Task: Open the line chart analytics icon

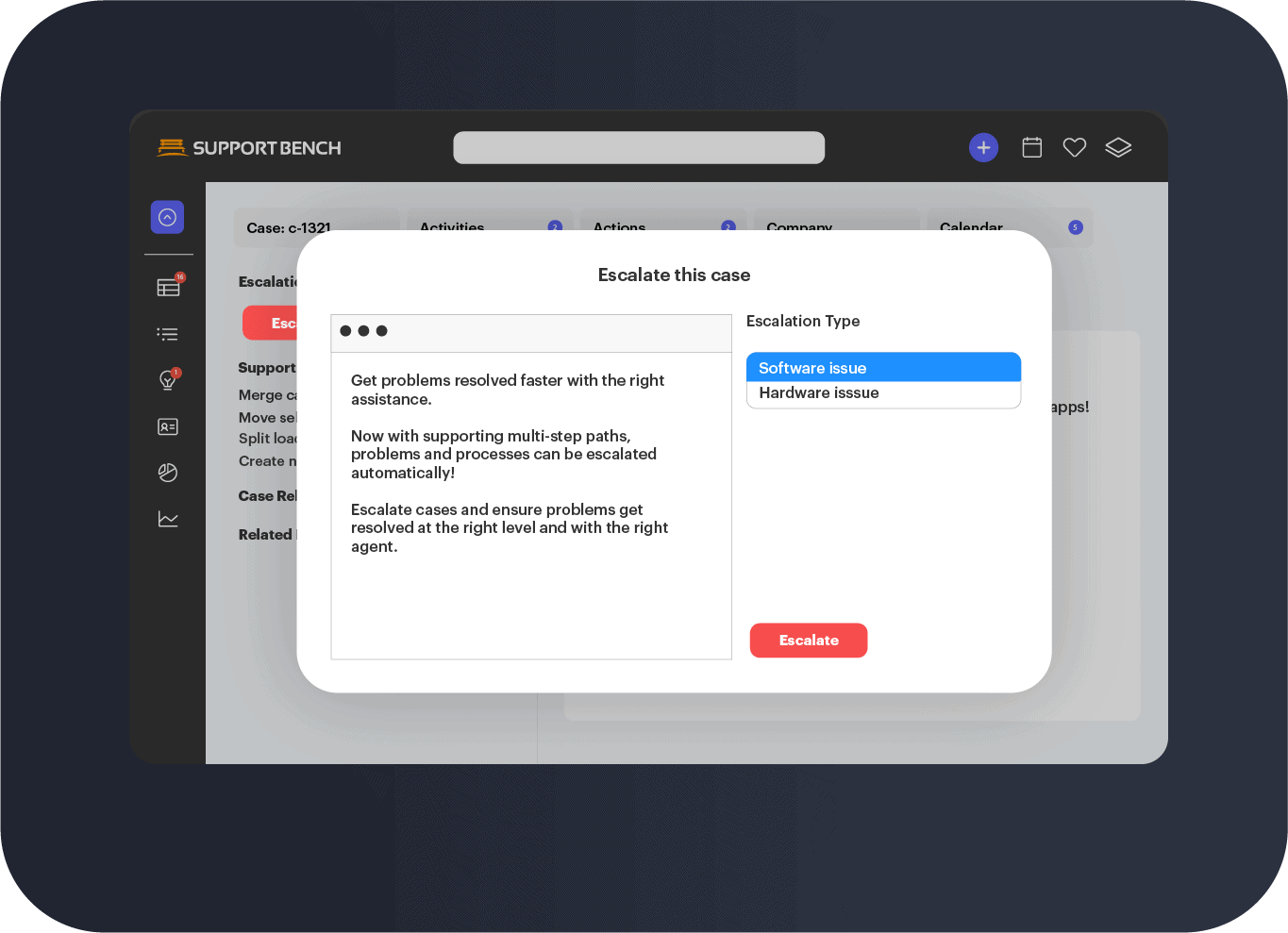Action: tap(168, 519)
